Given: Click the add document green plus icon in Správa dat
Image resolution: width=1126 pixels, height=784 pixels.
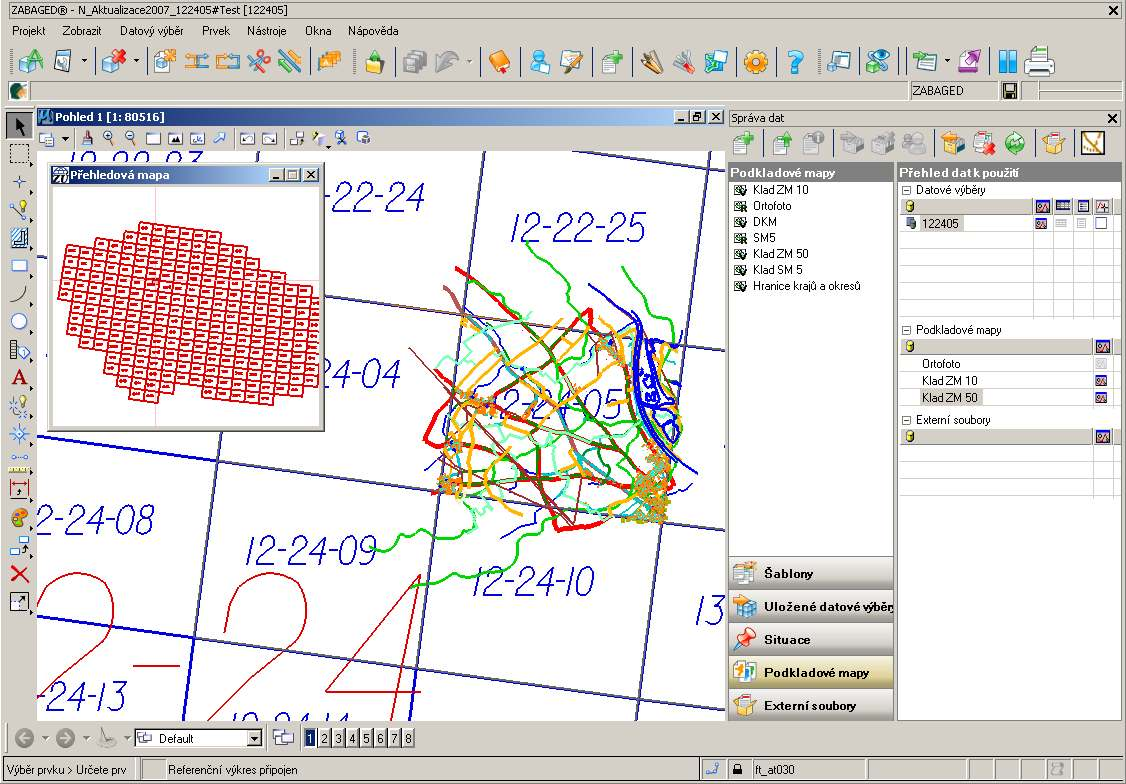Looking at the screenshot, I should (744, 144).
